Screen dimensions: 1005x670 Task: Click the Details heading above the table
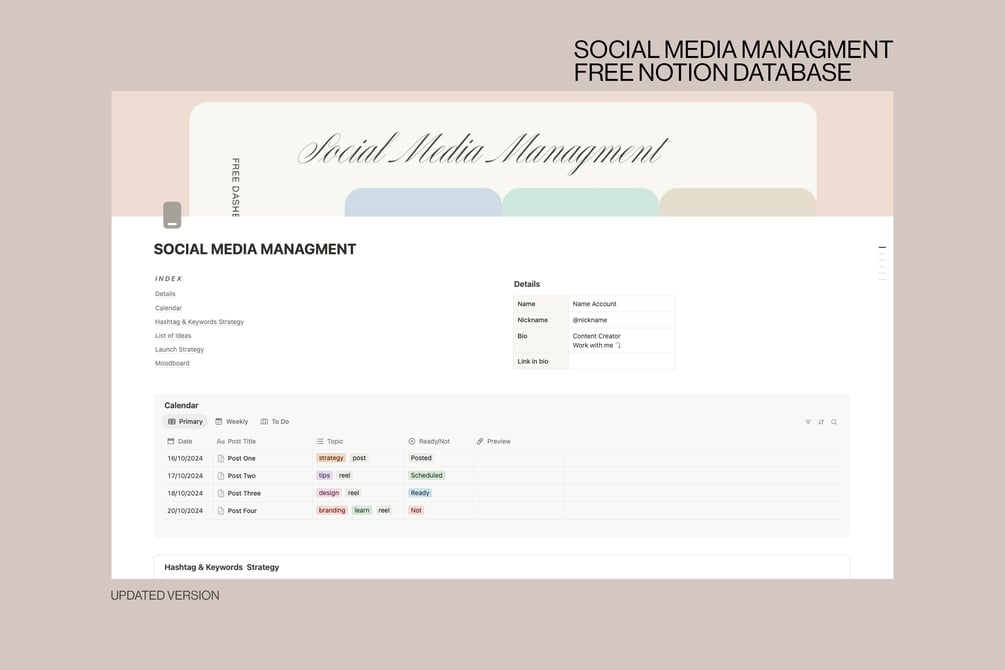click(x=527, y=284)
